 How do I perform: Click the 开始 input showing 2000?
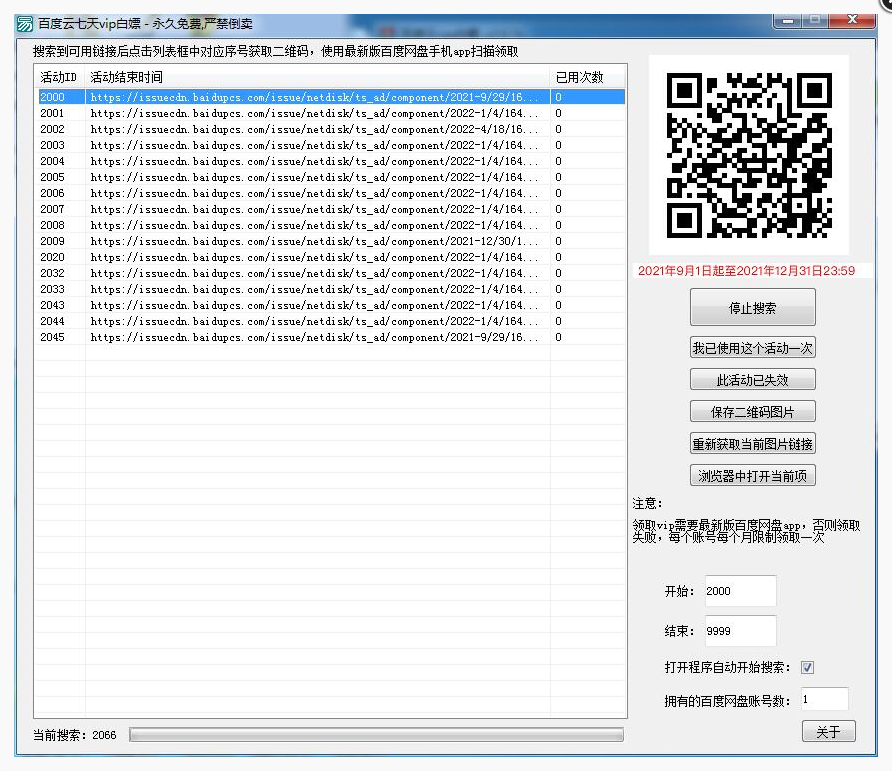[740, 591]
